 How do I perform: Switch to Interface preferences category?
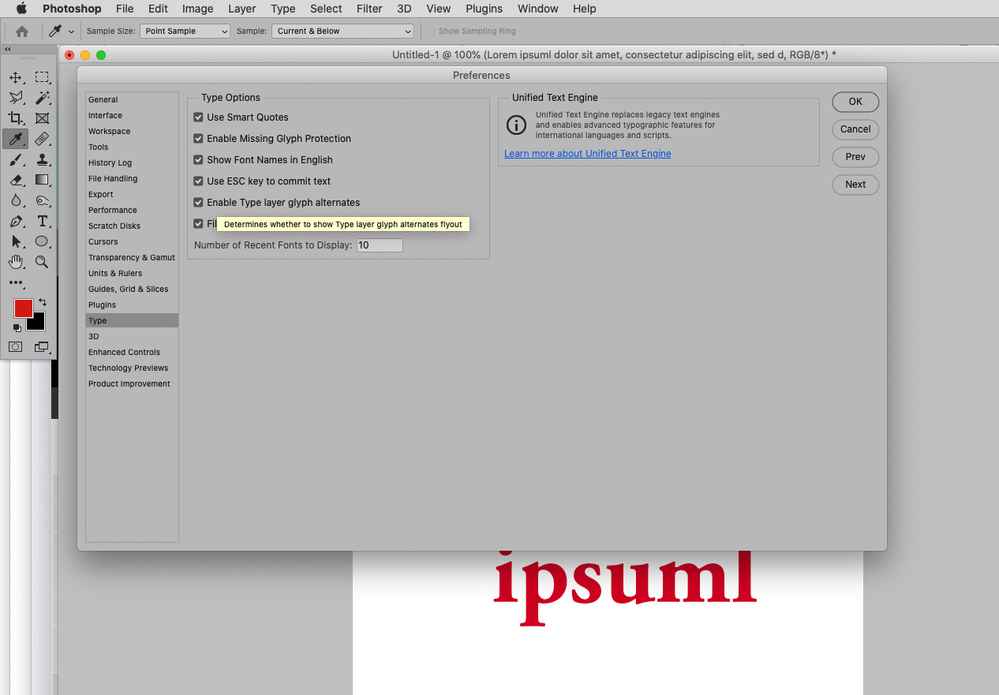132,116
